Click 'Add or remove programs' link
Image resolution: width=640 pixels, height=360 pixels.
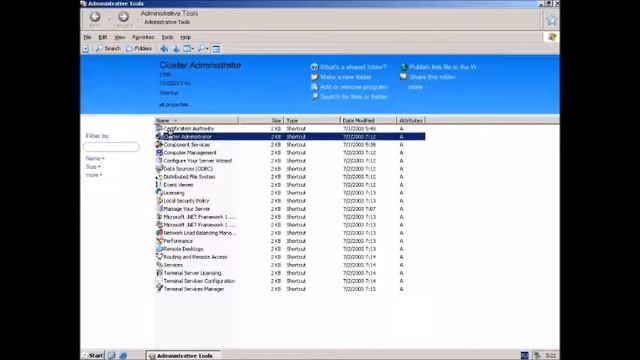coord(349,87)
